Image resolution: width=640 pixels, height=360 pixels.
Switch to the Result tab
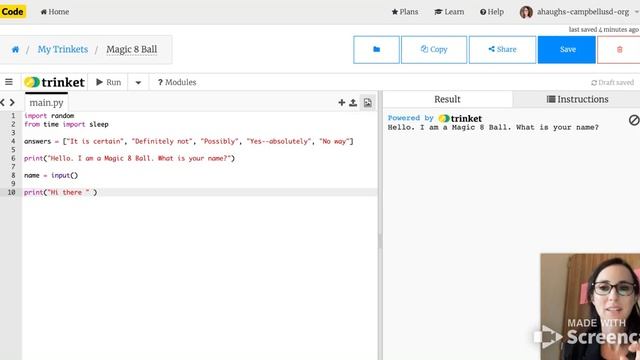click(447, 99)
